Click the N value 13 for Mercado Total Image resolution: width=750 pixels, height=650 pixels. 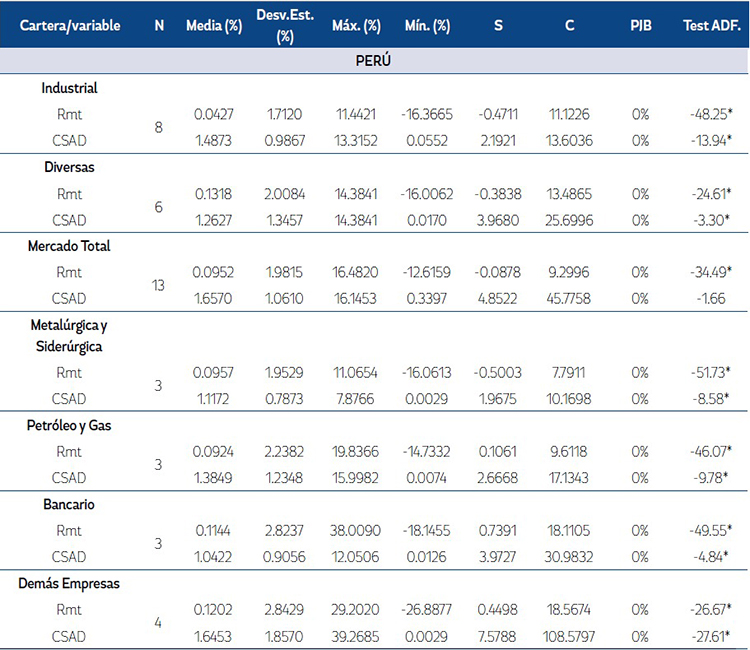coord(159,285)
